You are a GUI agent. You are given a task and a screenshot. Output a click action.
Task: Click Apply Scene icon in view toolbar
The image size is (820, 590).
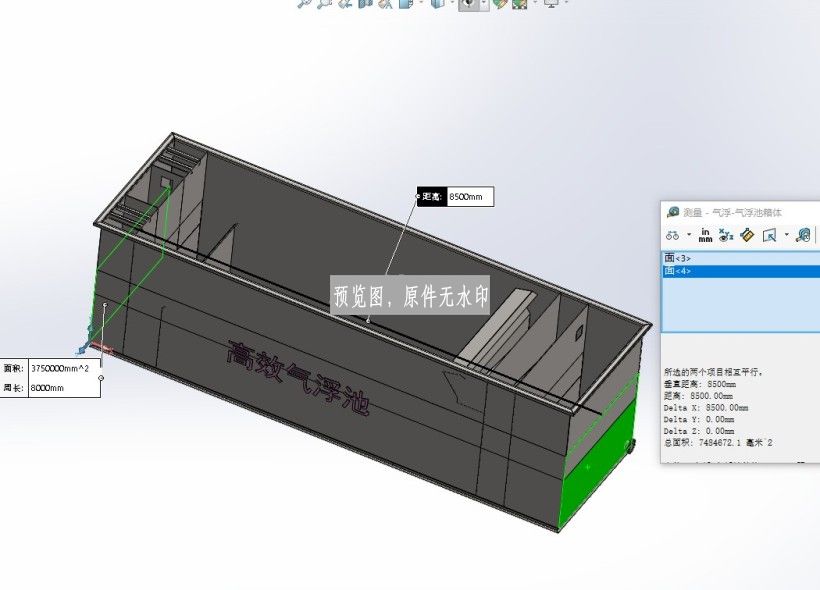click(x=520, y=4)
